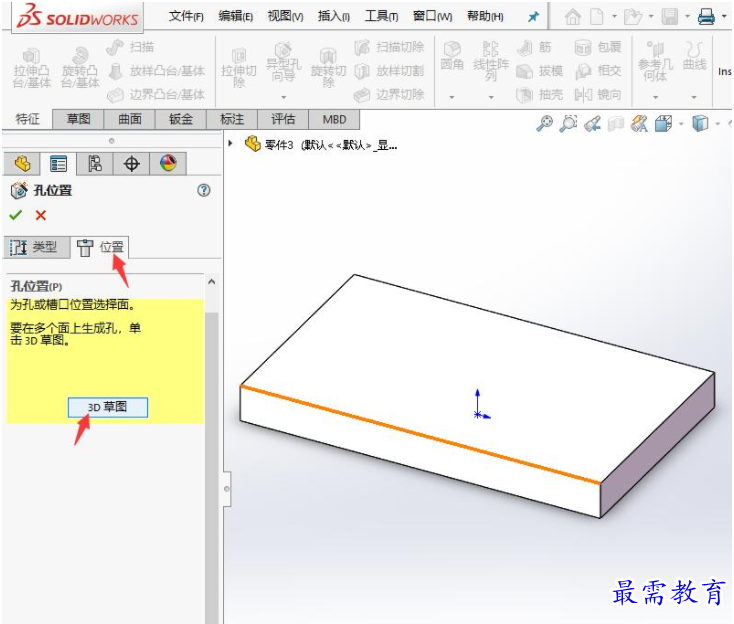Click the Print icon in title toolbar
This screenshot has height=624, width=734.
pyautogui.click(x=706, y=17)
